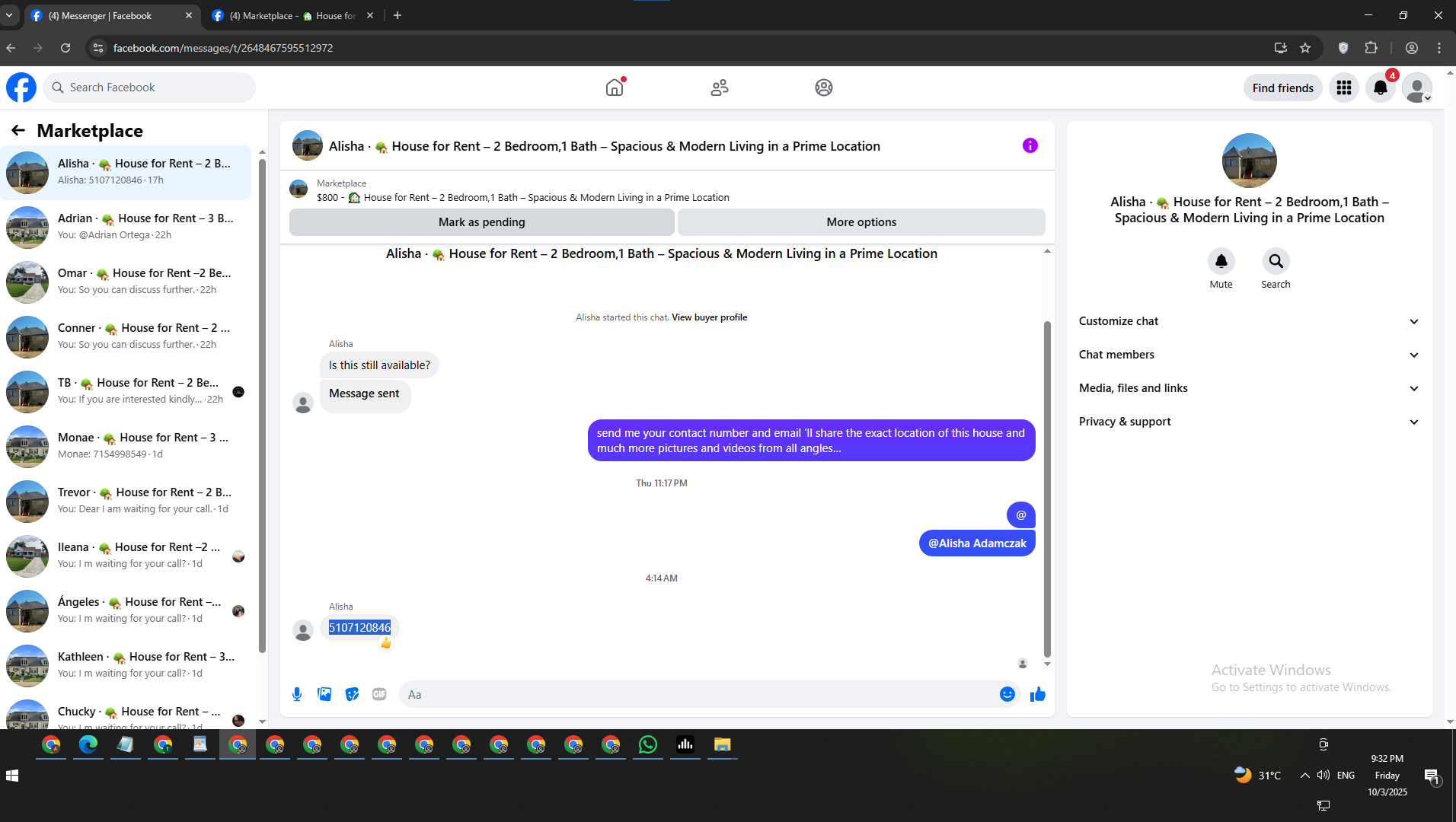Reload the page in the browser
1456x822 pixels.
[65, 48]
